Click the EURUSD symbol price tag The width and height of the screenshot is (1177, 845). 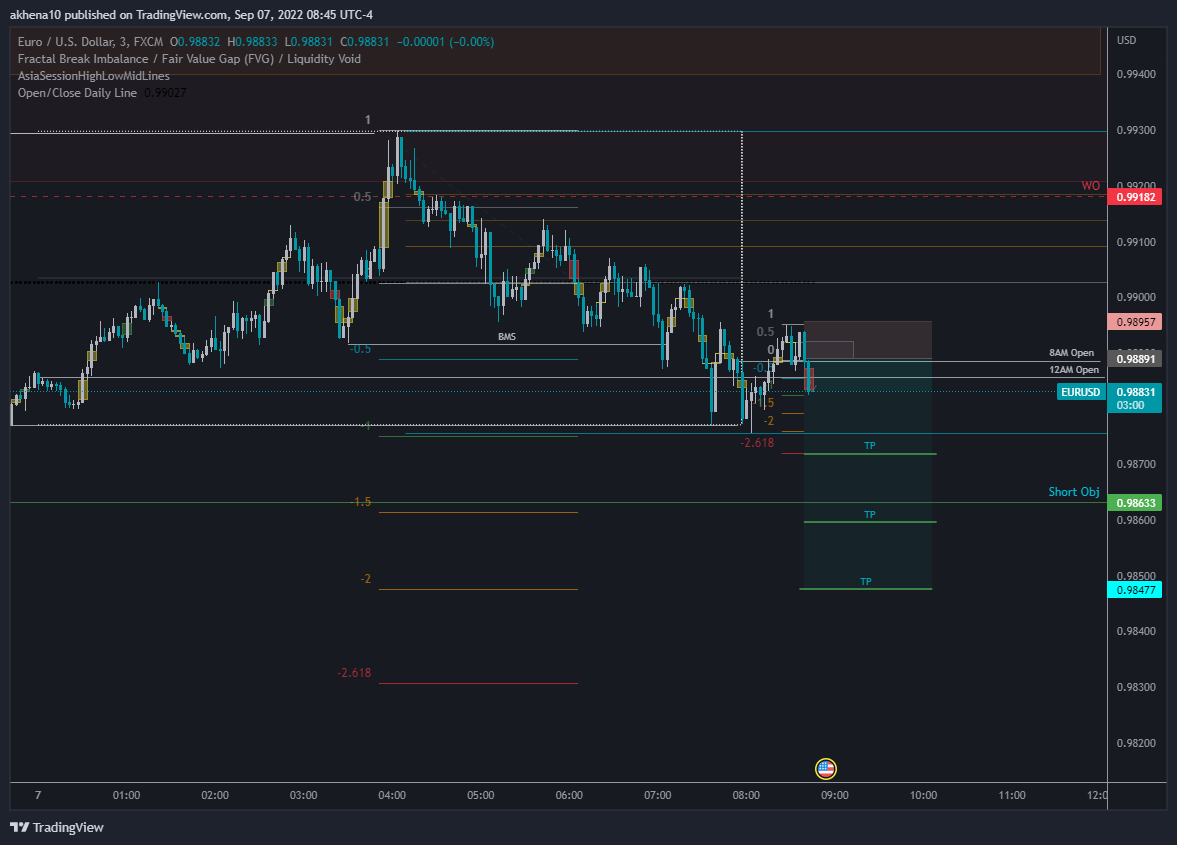point(1080,392)
